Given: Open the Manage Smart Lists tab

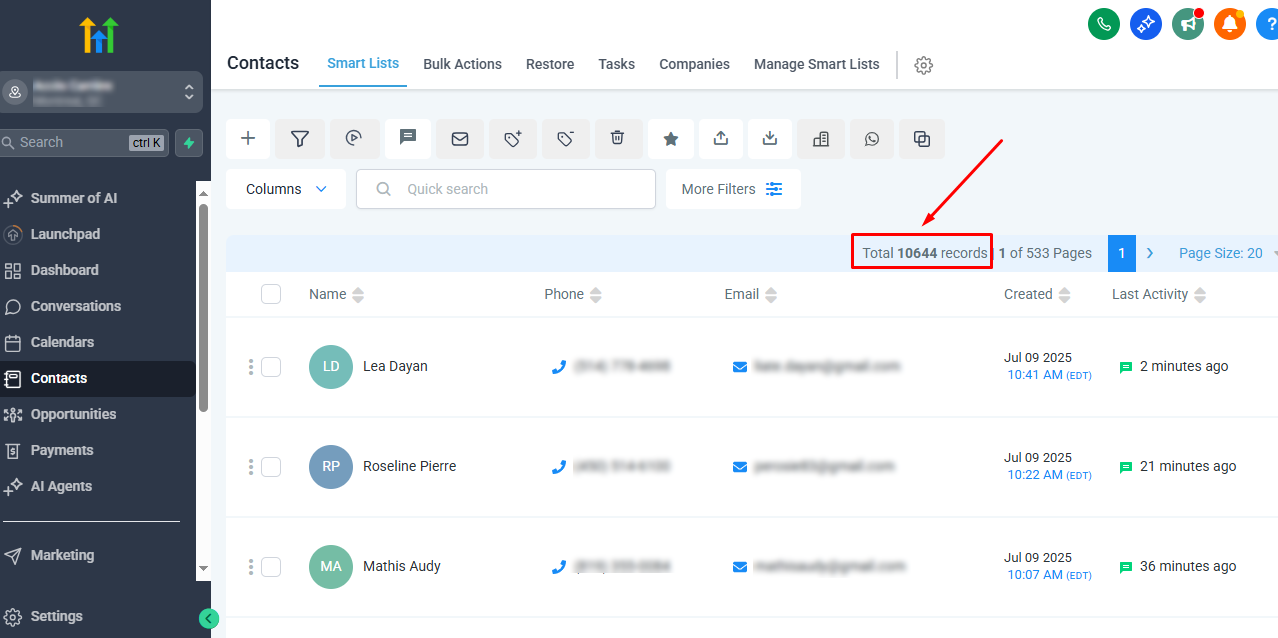Looking at the screenshot, I should pos(817,64).
